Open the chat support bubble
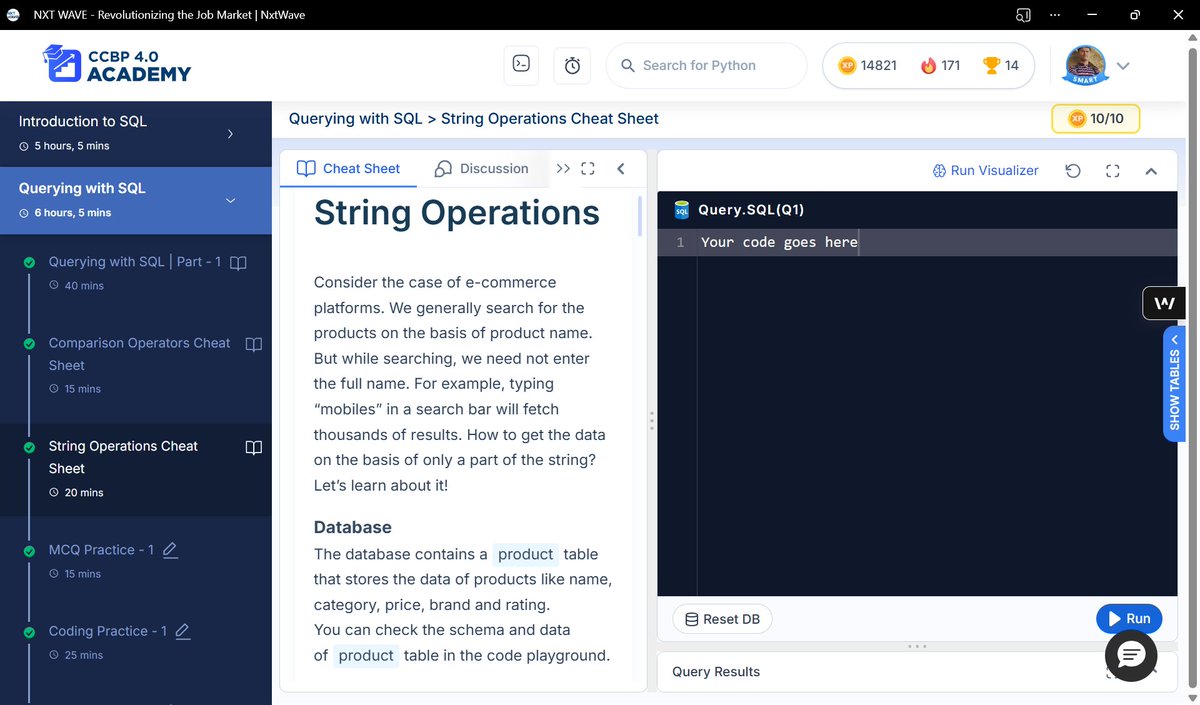This screenshot has height=705, width=1200. (1131, 655)
